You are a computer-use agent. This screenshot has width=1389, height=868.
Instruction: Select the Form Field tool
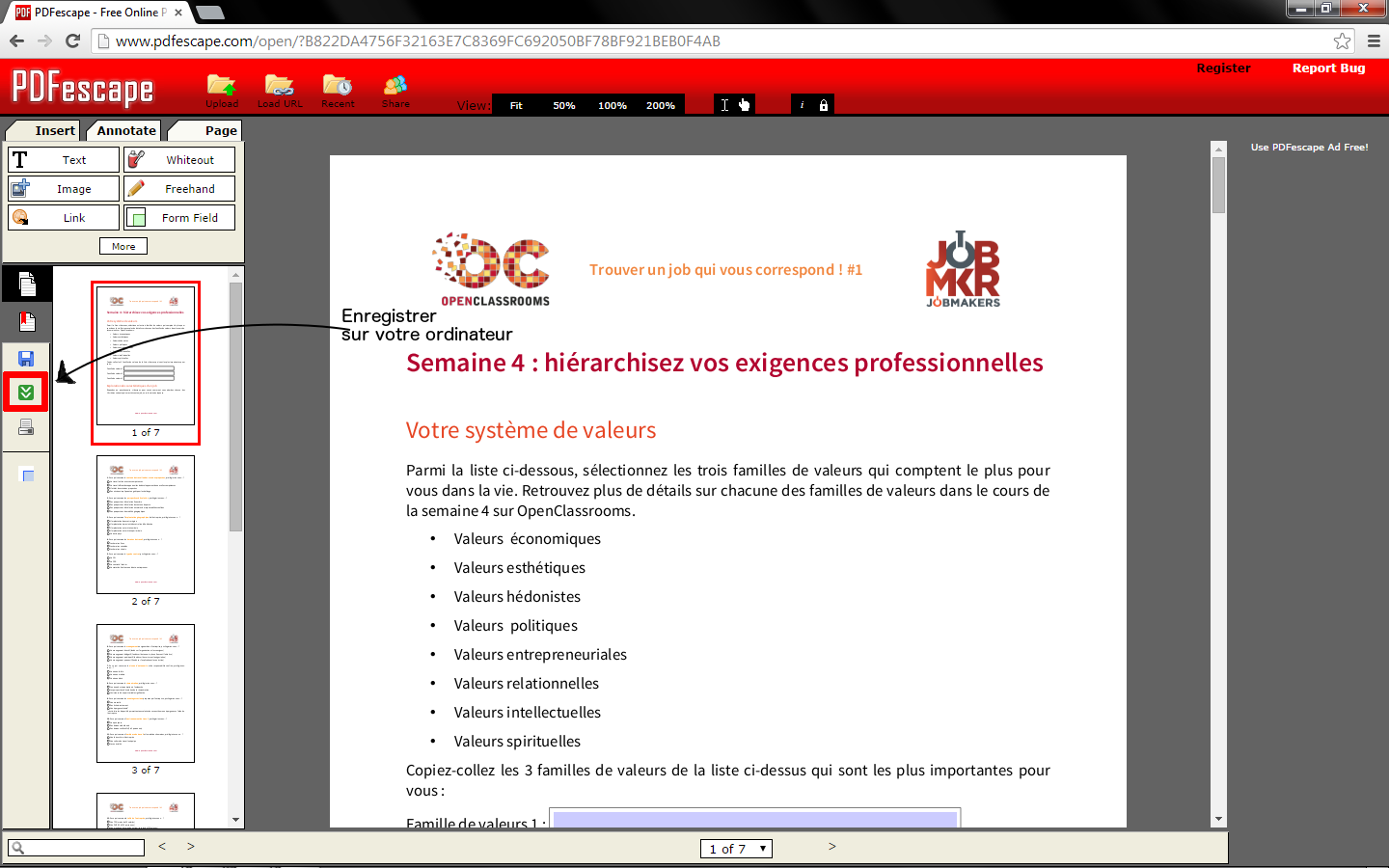179,218
